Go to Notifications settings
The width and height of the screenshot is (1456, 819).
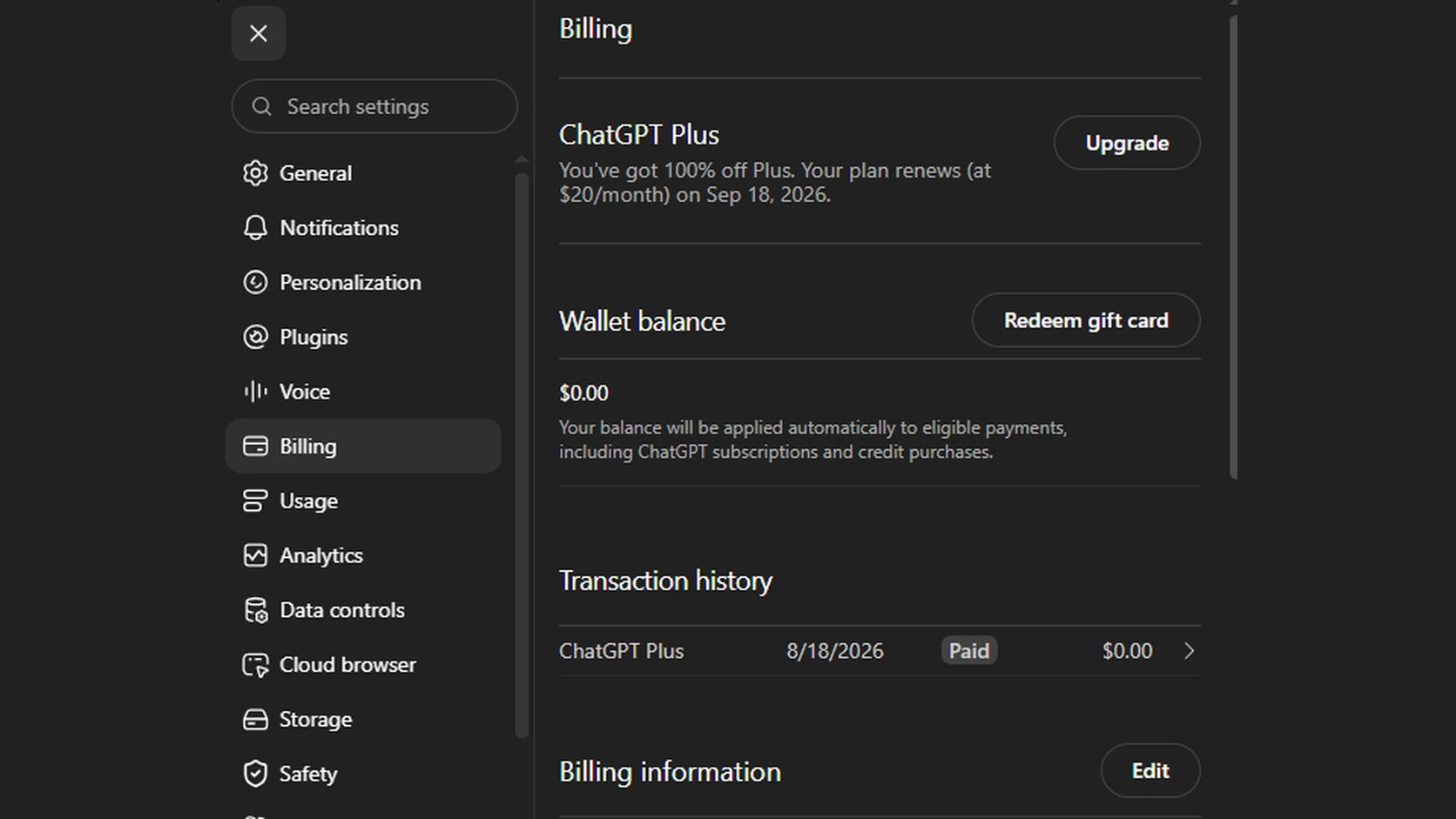click(x=363, y=228)
